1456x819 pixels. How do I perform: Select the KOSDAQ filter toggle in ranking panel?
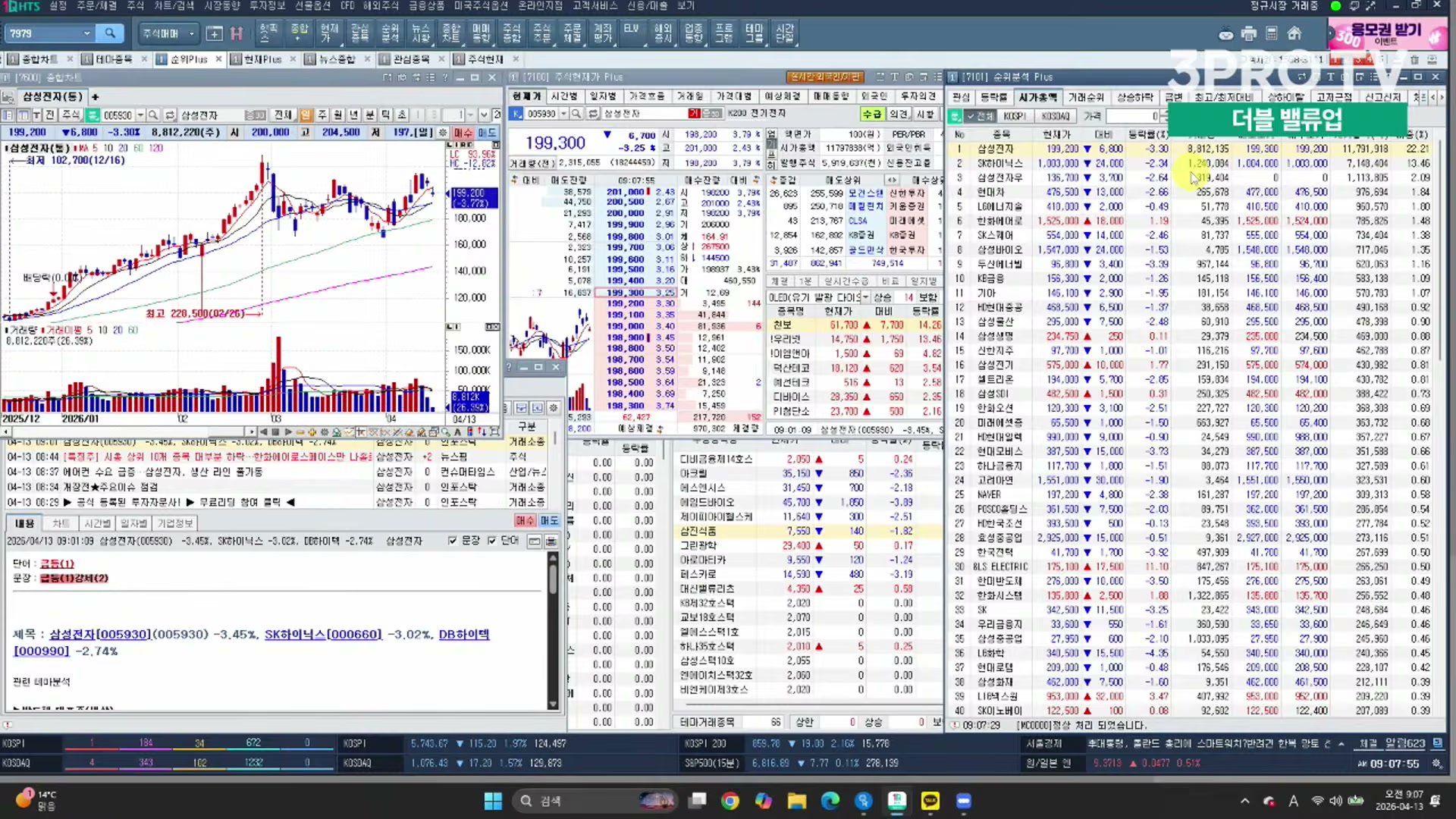(1055, 116)
